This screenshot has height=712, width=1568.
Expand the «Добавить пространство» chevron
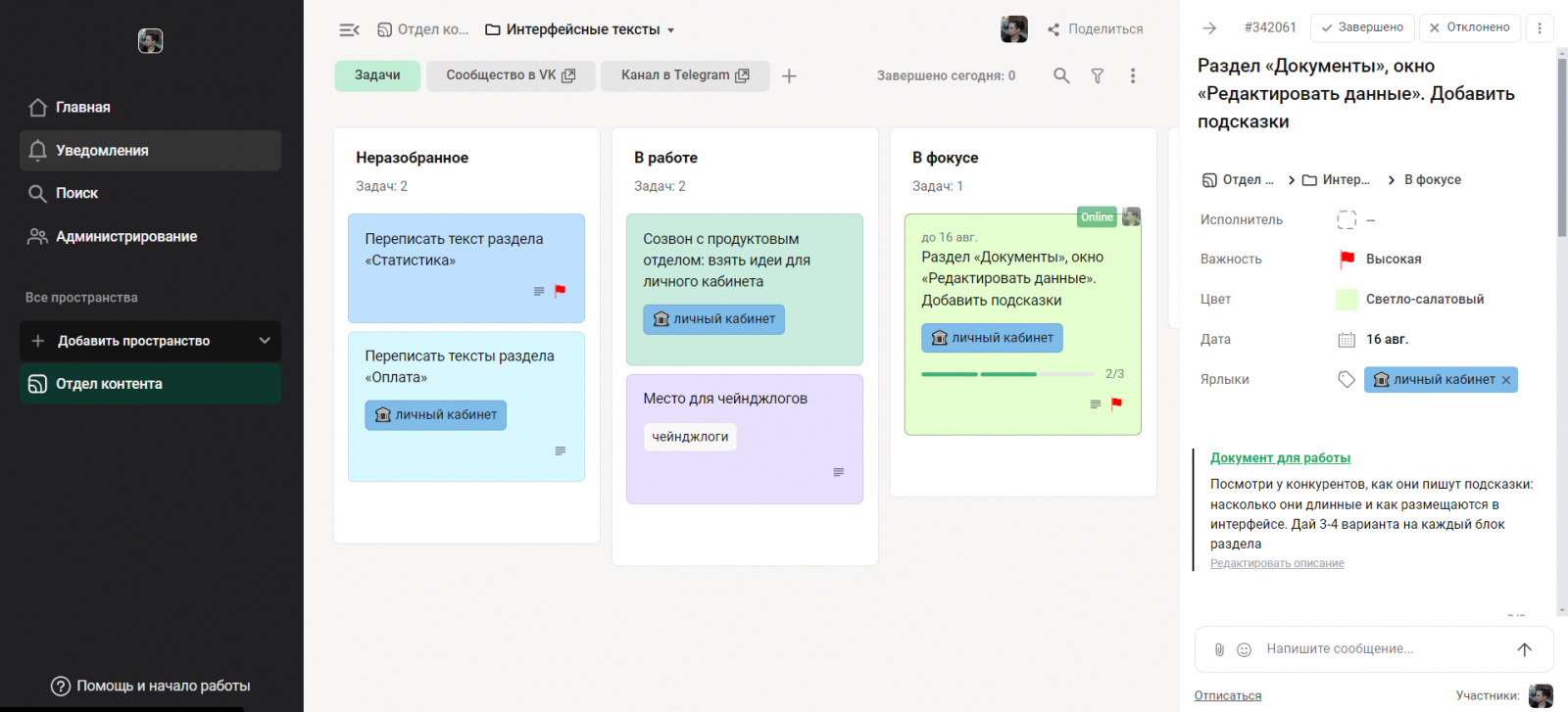click(265, 341)
